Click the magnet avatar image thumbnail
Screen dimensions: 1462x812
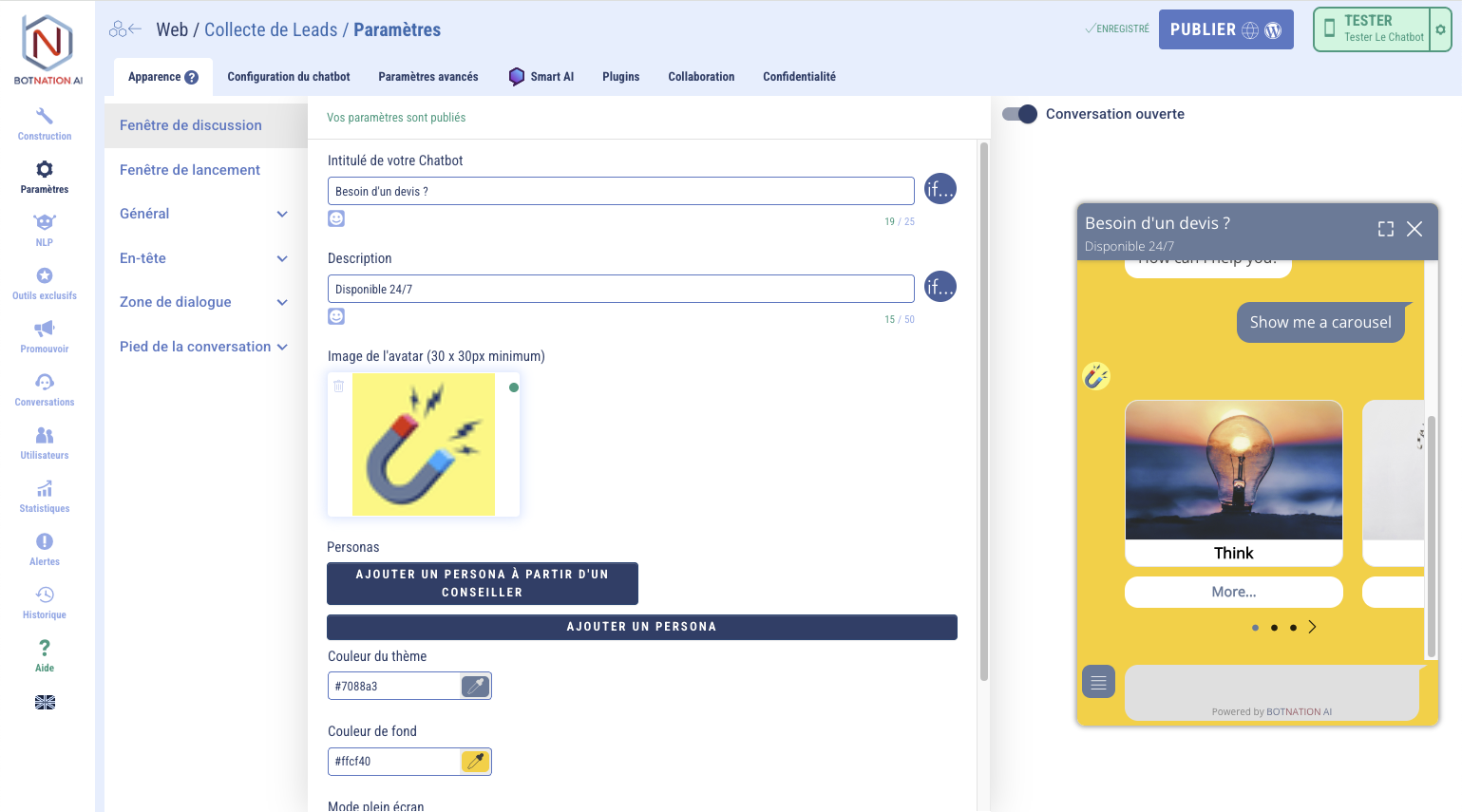(x=424, y=444)
